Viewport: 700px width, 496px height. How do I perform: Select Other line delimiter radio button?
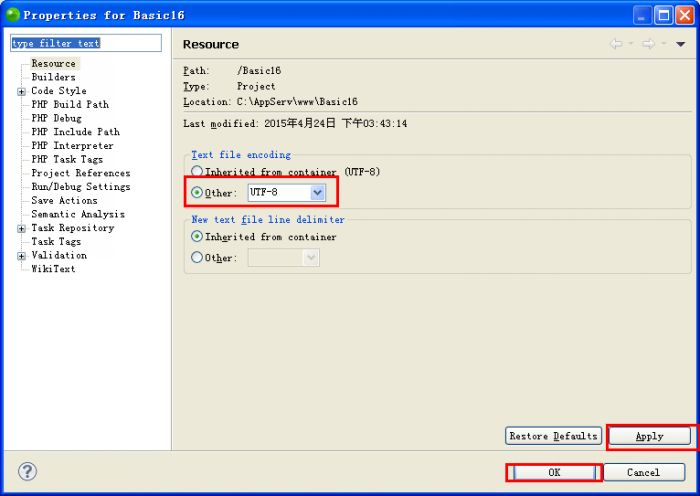coord(197,258)
